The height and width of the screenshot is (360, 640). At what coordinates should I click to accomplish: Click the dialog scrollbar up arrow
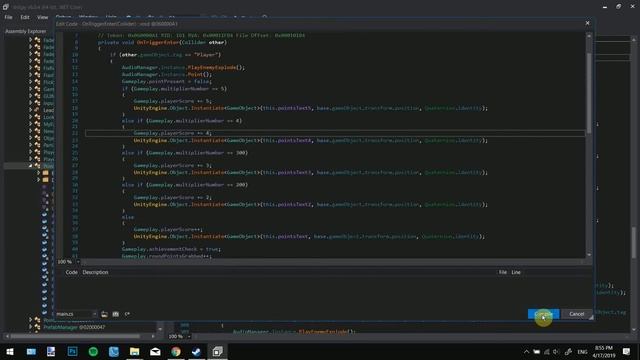(x=589, y=36)
